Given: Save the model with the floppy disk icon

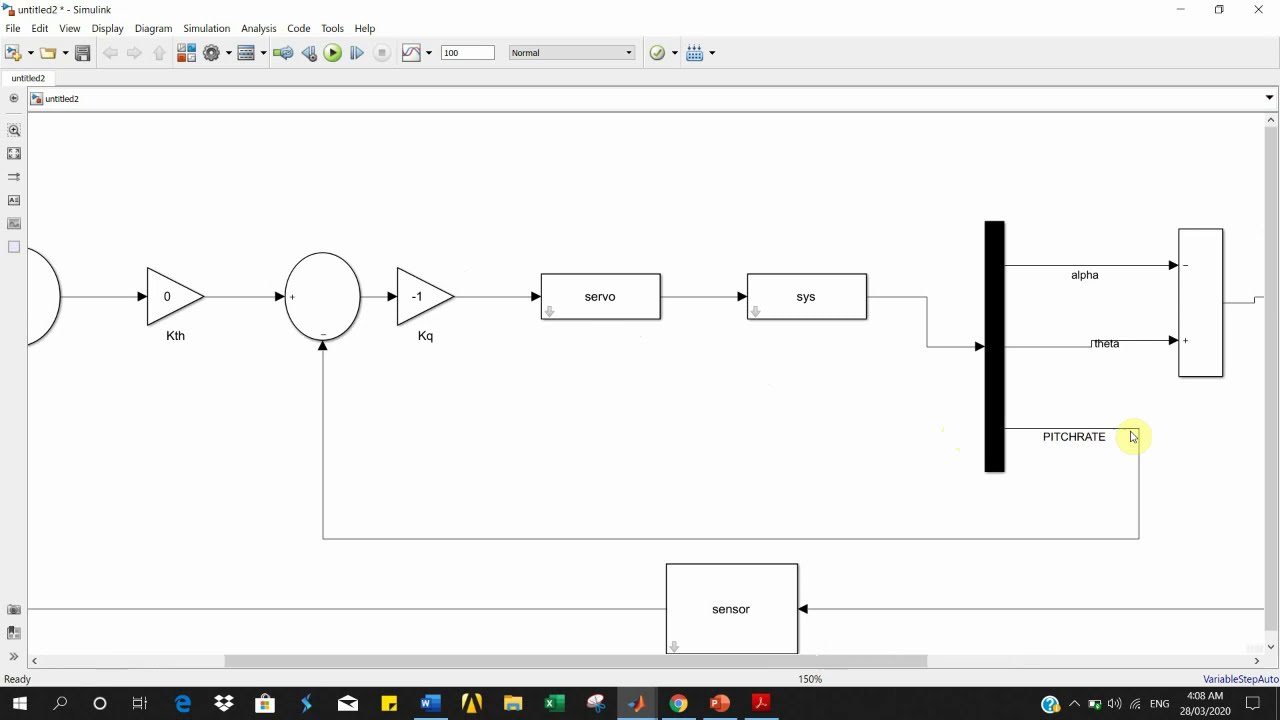Looking at the screenshot, I should (83, 53).
